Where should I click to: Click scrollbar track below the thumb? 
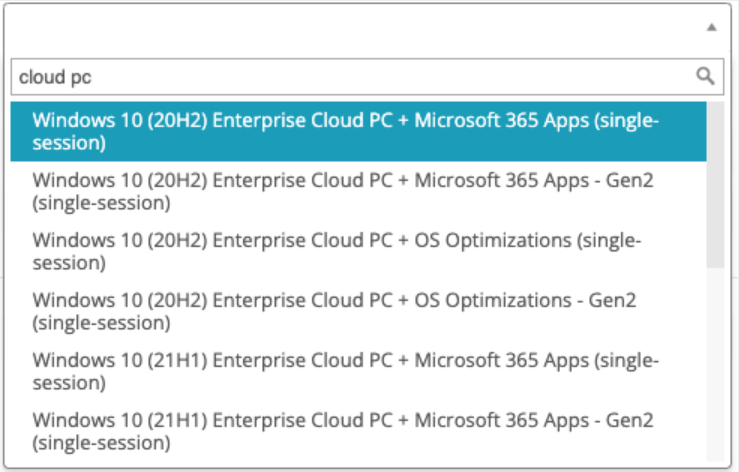click(715, 370)
